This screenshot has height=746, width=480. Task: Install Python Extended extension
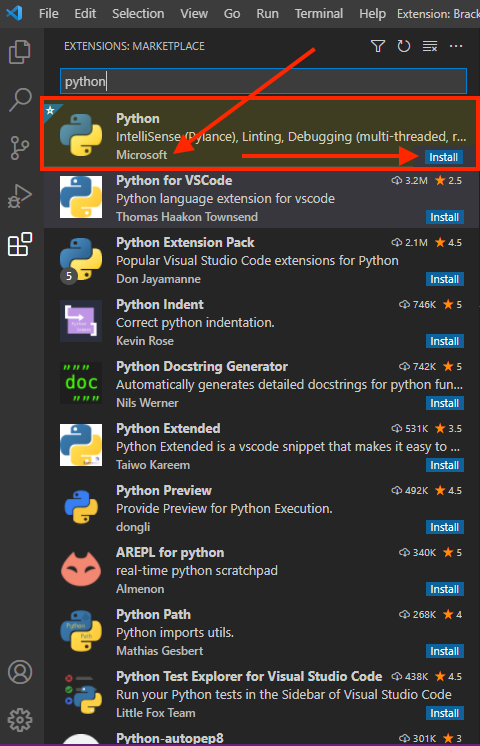(445, 465)
